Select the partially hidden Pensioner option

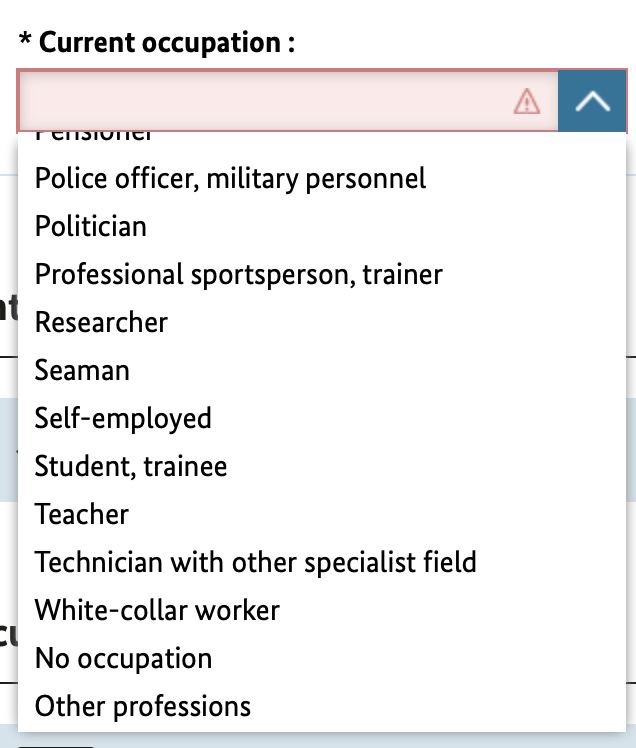95,136
